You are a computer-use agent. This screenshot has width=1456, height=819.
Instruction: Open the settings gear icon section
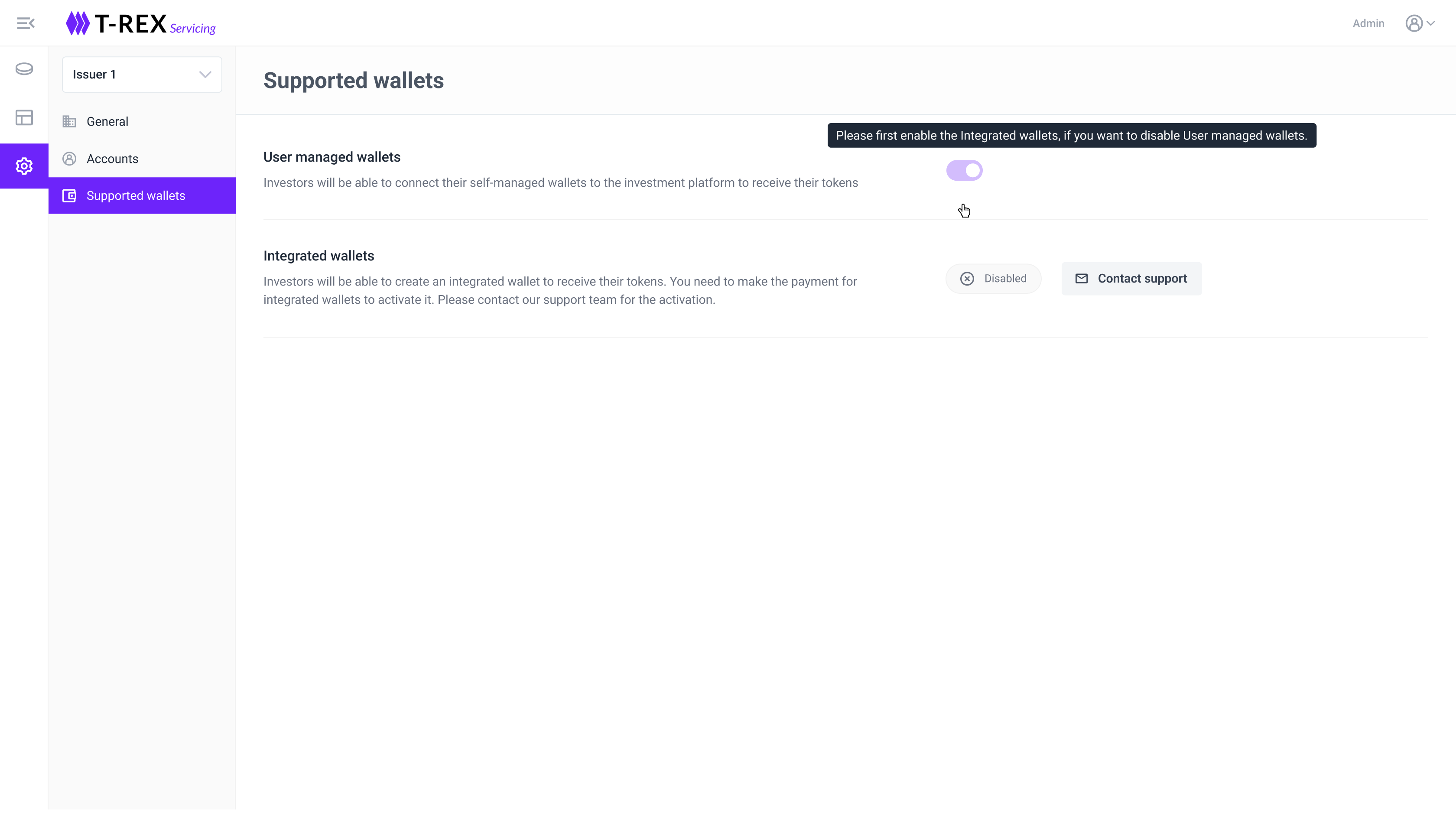pos(24,166)
